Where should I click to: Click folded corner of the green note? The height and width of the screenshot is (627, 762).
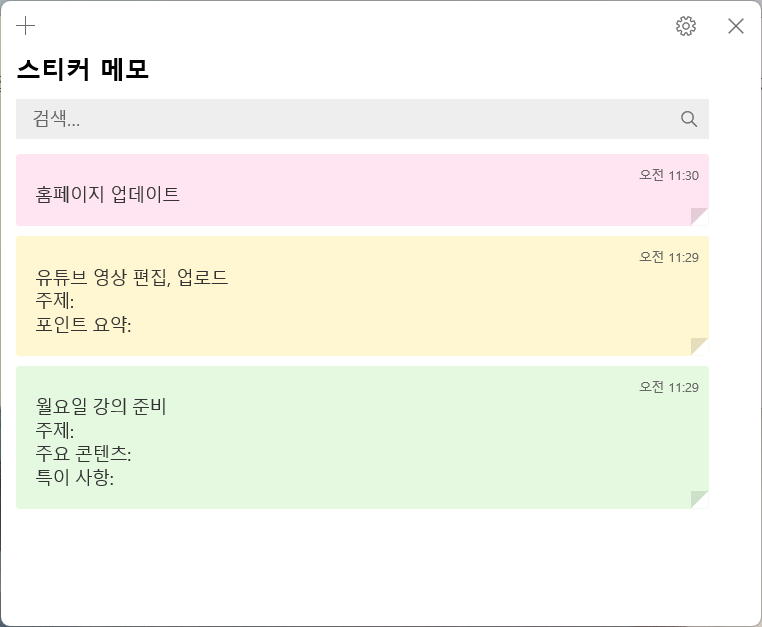699,500
